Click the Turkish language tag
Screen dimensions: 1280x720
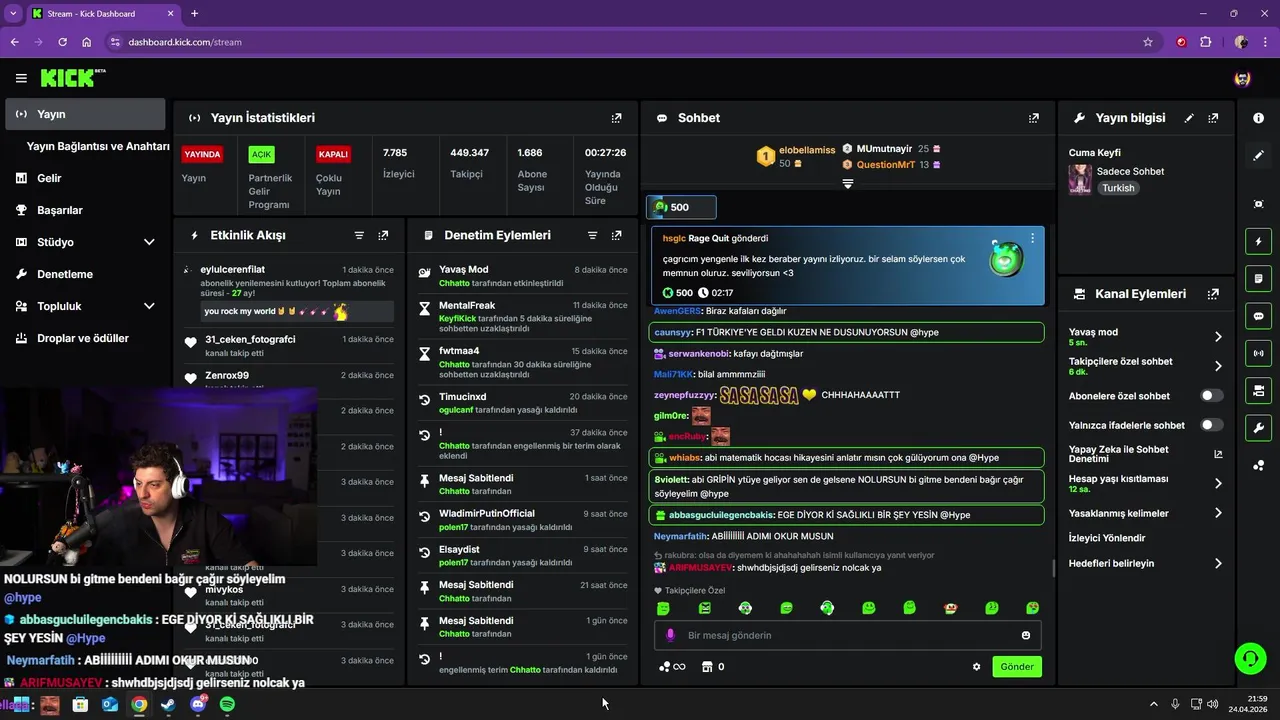(x=1118, y=188)
